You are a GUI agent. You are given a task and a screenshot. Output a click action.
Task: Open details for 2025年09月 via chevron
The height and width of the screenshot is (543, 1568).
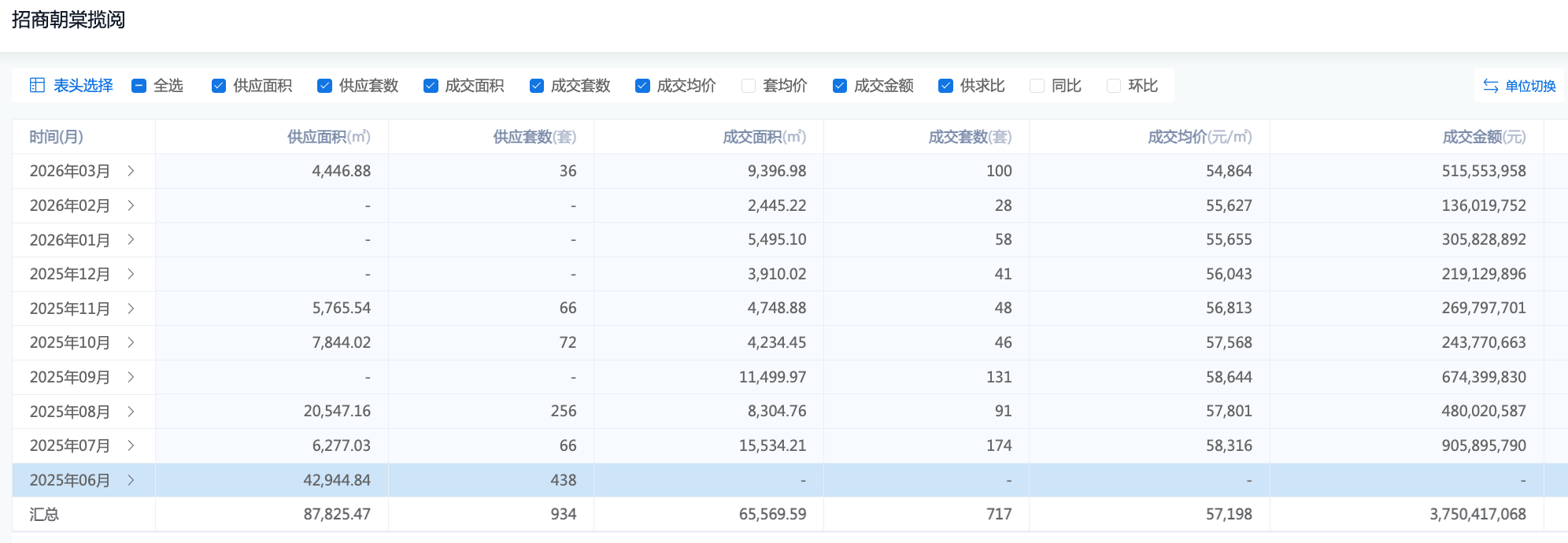tap(131, 377)
